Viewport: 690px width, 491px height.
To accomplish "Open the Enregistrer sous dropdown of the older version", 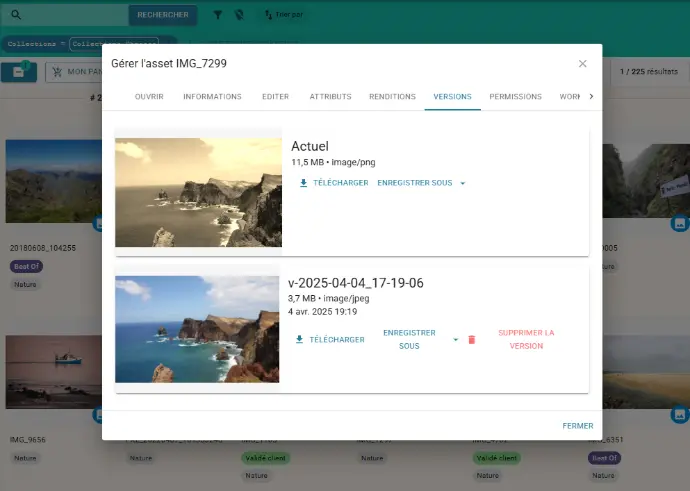I will [x=456, y=340].
